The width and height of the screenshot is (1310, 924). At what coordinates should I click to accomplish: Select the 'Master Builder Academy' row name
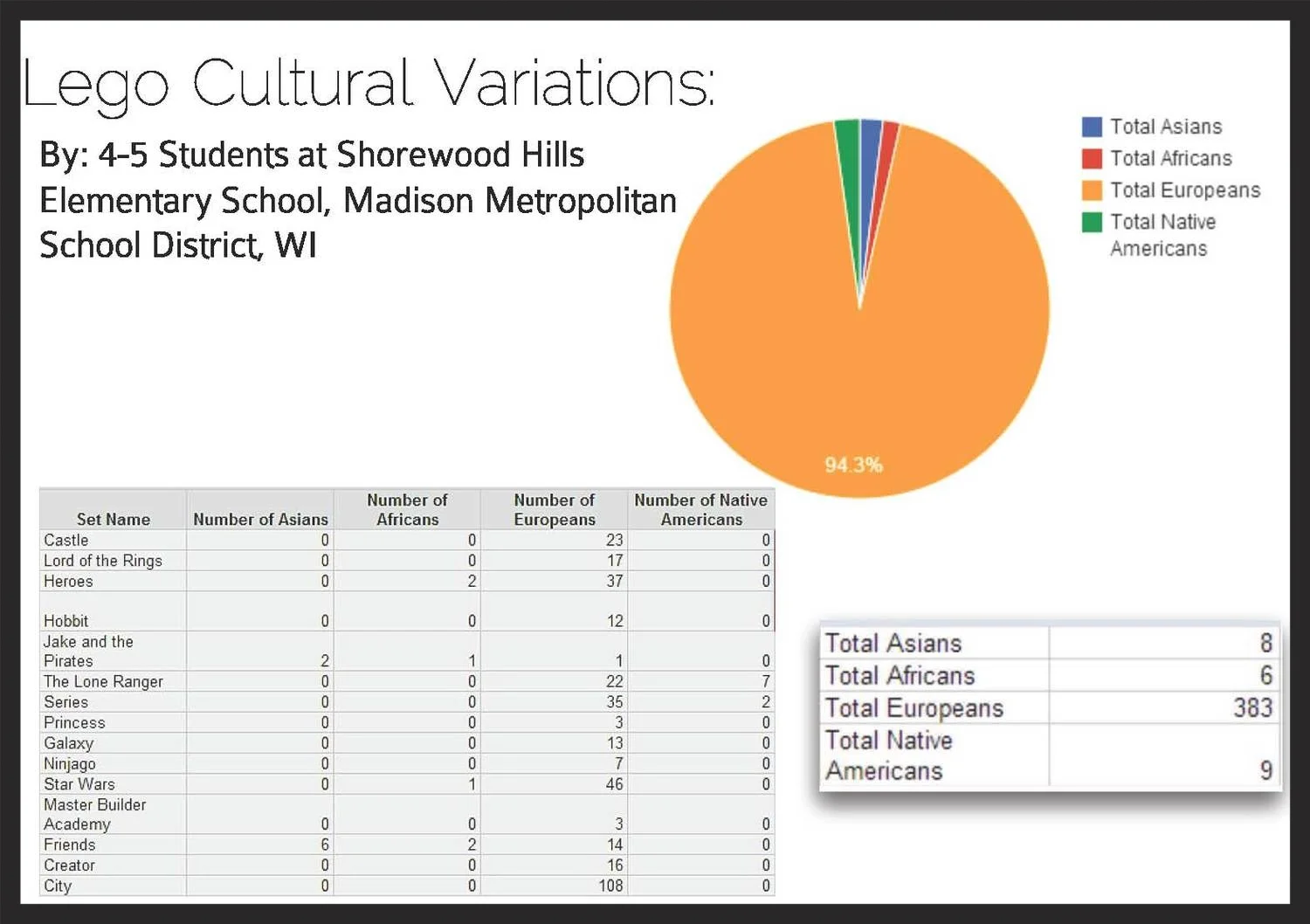(94, 814)
